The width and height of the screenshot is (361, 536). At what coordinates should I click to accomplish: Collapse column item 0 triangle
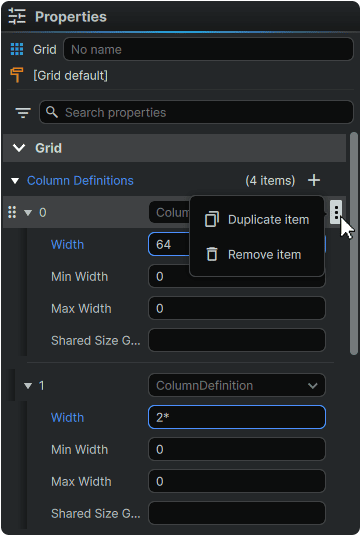(x=28, y=213)
